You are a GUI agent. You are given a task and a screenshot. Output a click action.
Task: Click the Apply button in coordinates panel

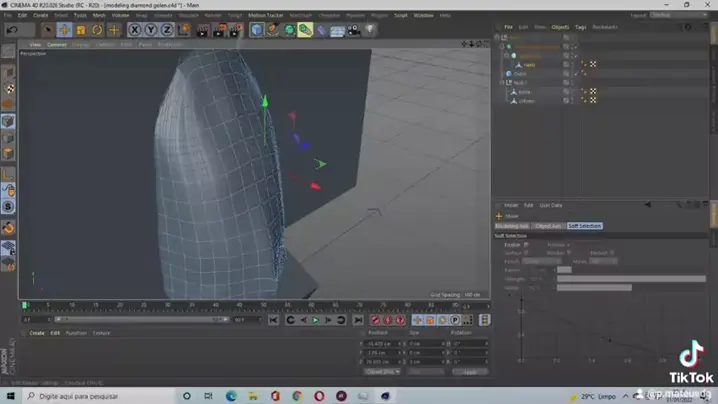[x=469, y=372]
